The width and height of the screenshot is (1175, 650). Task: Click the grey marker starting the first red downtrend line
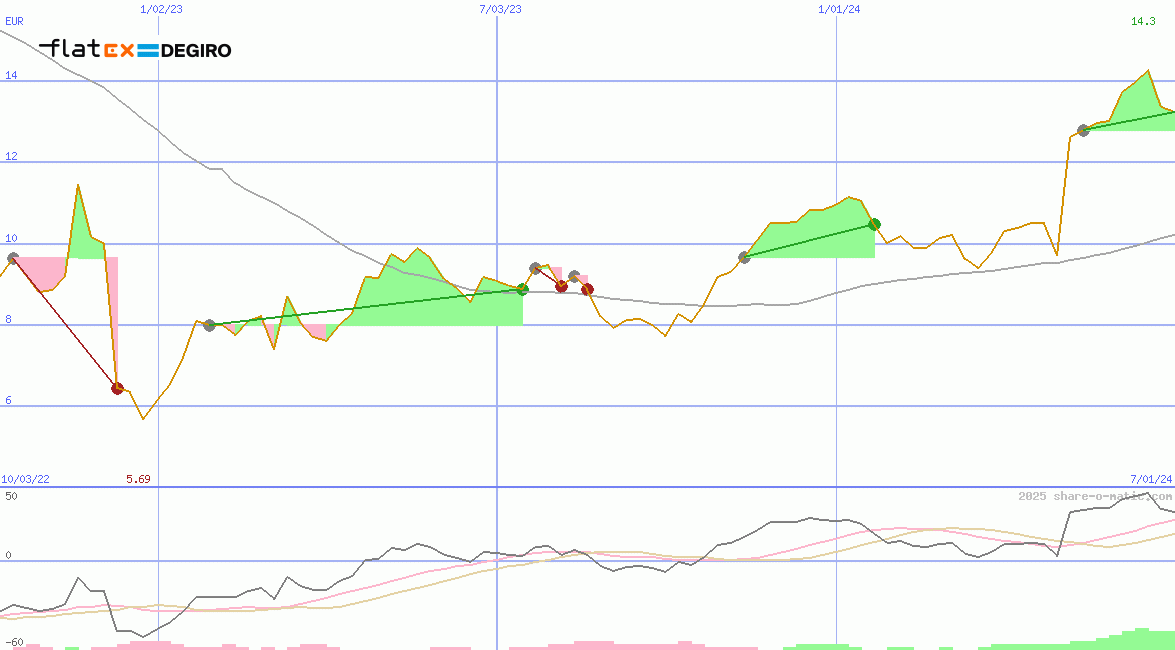click(x=13, y=258)
